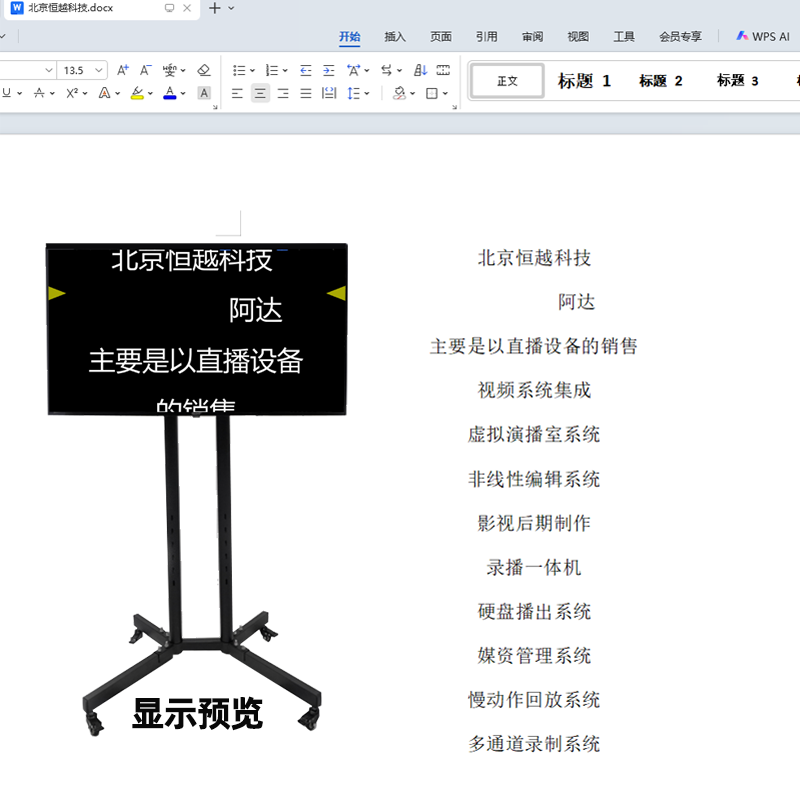Click the teleprompter display preview image
The image size is (800, 800).
(x=197, y=488)
